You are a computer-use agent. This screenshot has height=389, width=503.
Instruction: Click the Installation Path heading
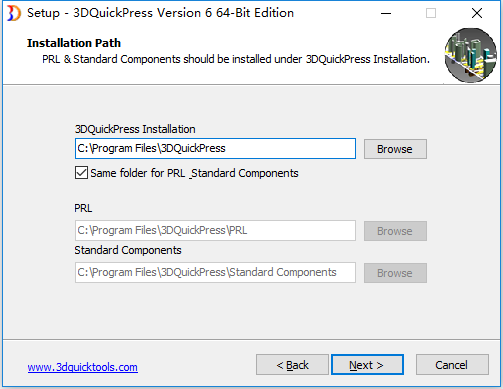point(74,43)
